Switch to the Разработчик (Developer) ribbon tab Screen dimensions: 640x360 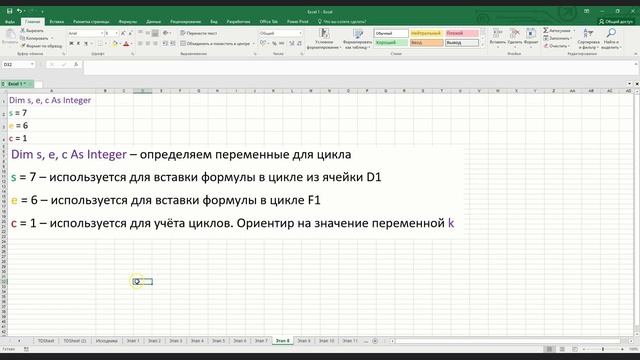[238, 22]
